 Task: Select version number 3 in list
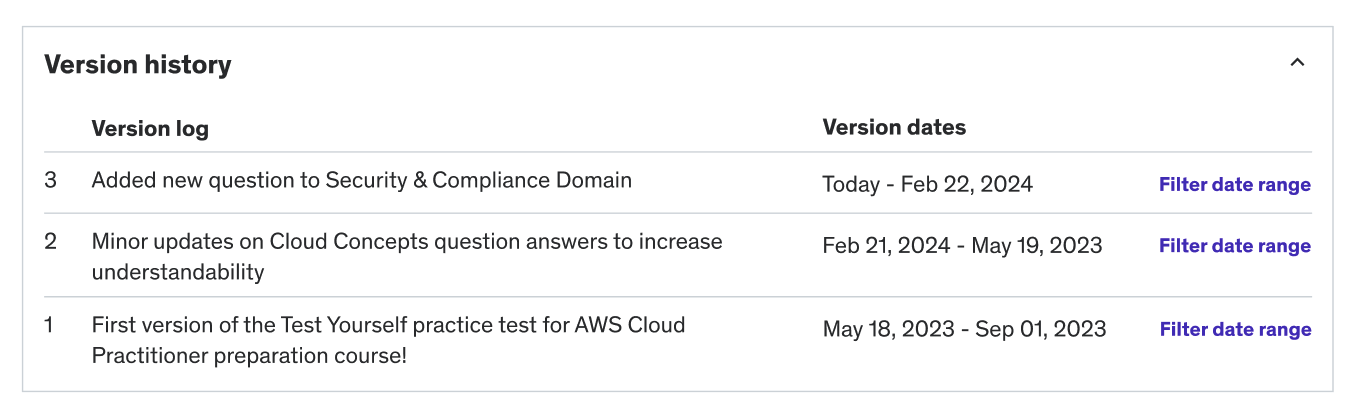50,181
